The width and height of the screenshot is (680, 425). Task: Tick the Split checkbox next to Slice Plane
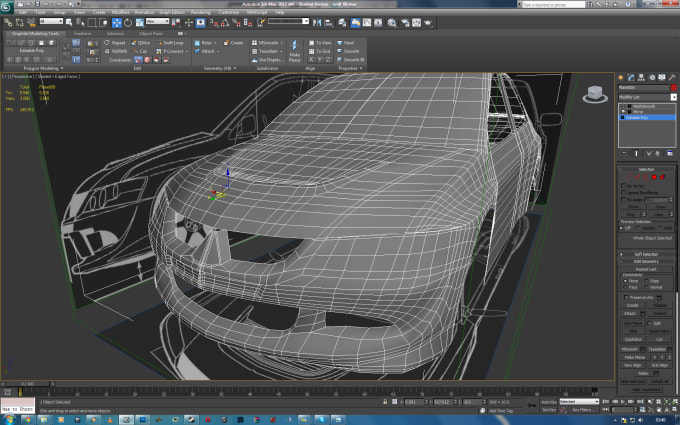pyautogui.click(x=649, y=324)
